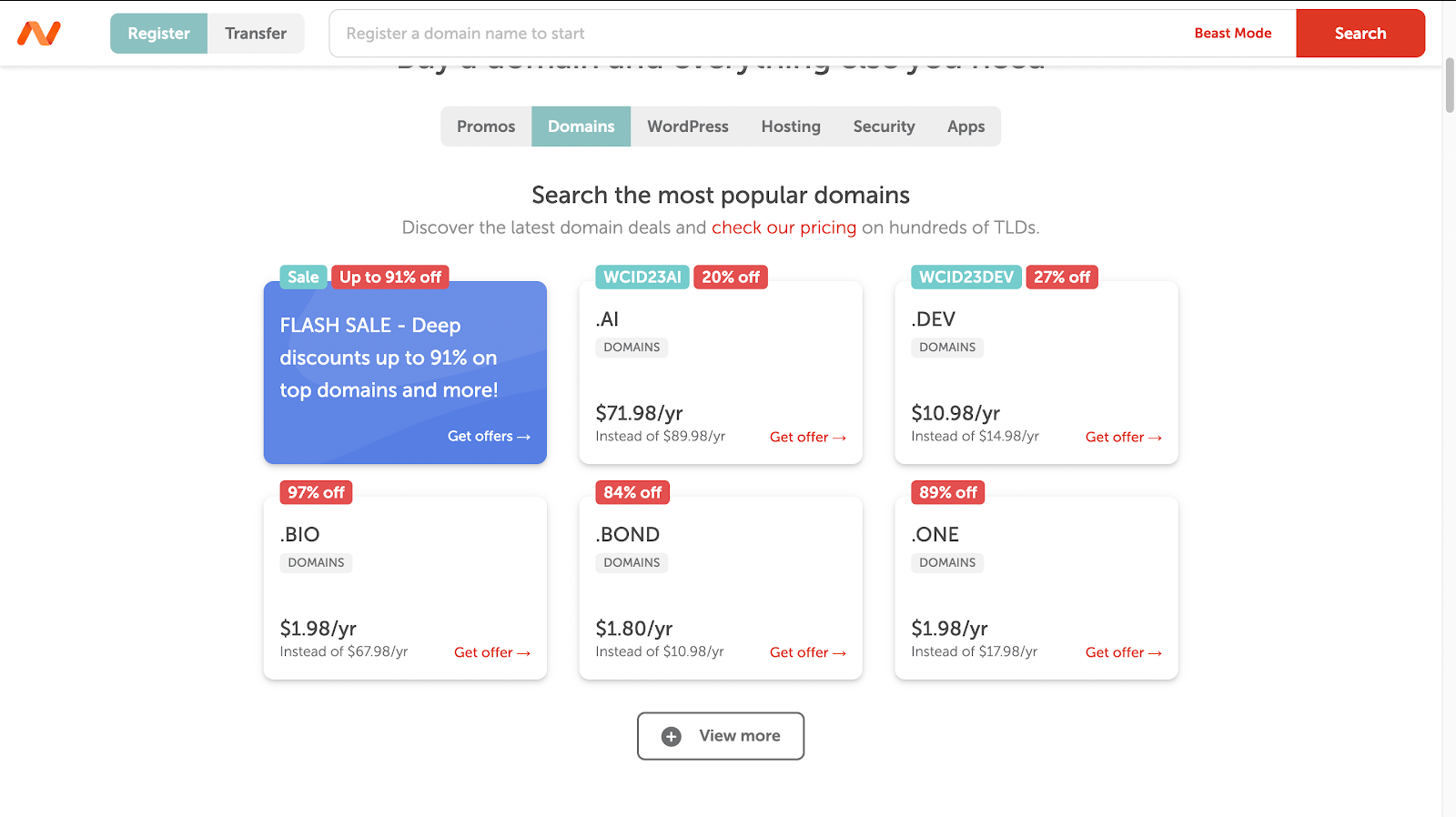Switch to the Security tab

(x=884, y=126)
